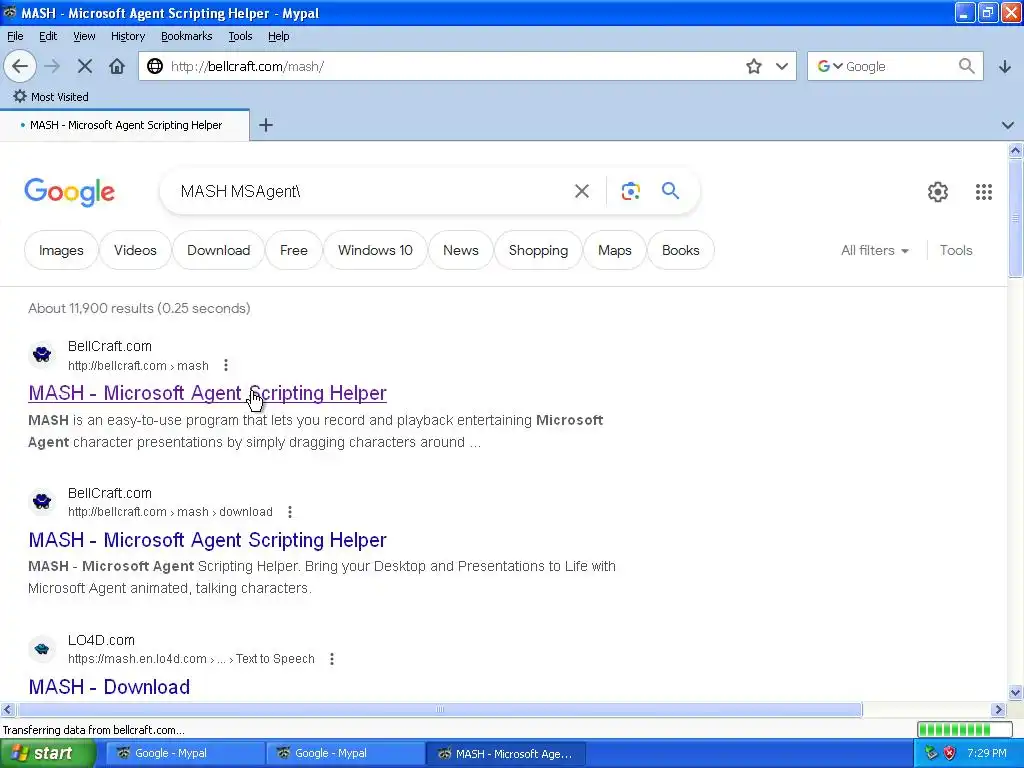Open the Downloads arrow icon
1024x768 pixels.
pos(1004,66)
